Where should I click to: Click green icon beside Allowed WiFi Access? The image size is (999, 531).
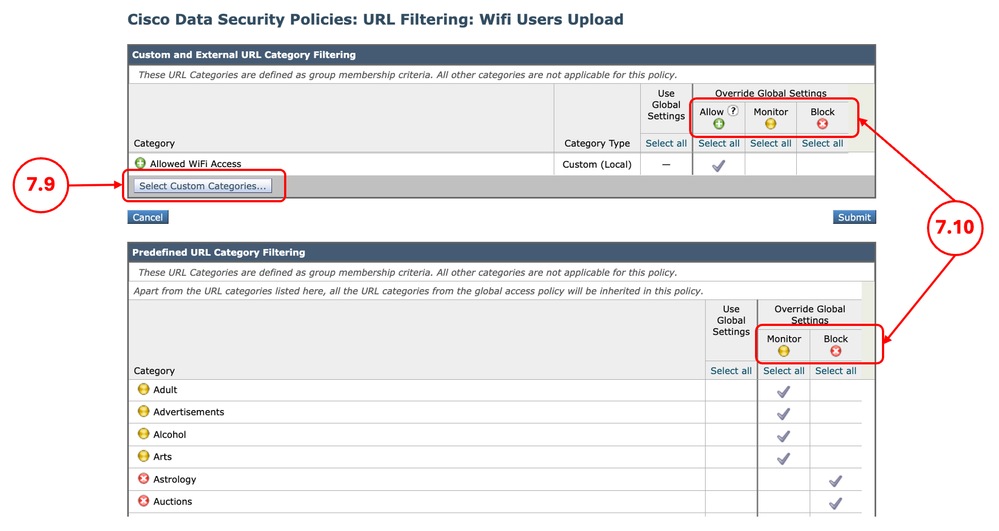[x=140, y=163]
